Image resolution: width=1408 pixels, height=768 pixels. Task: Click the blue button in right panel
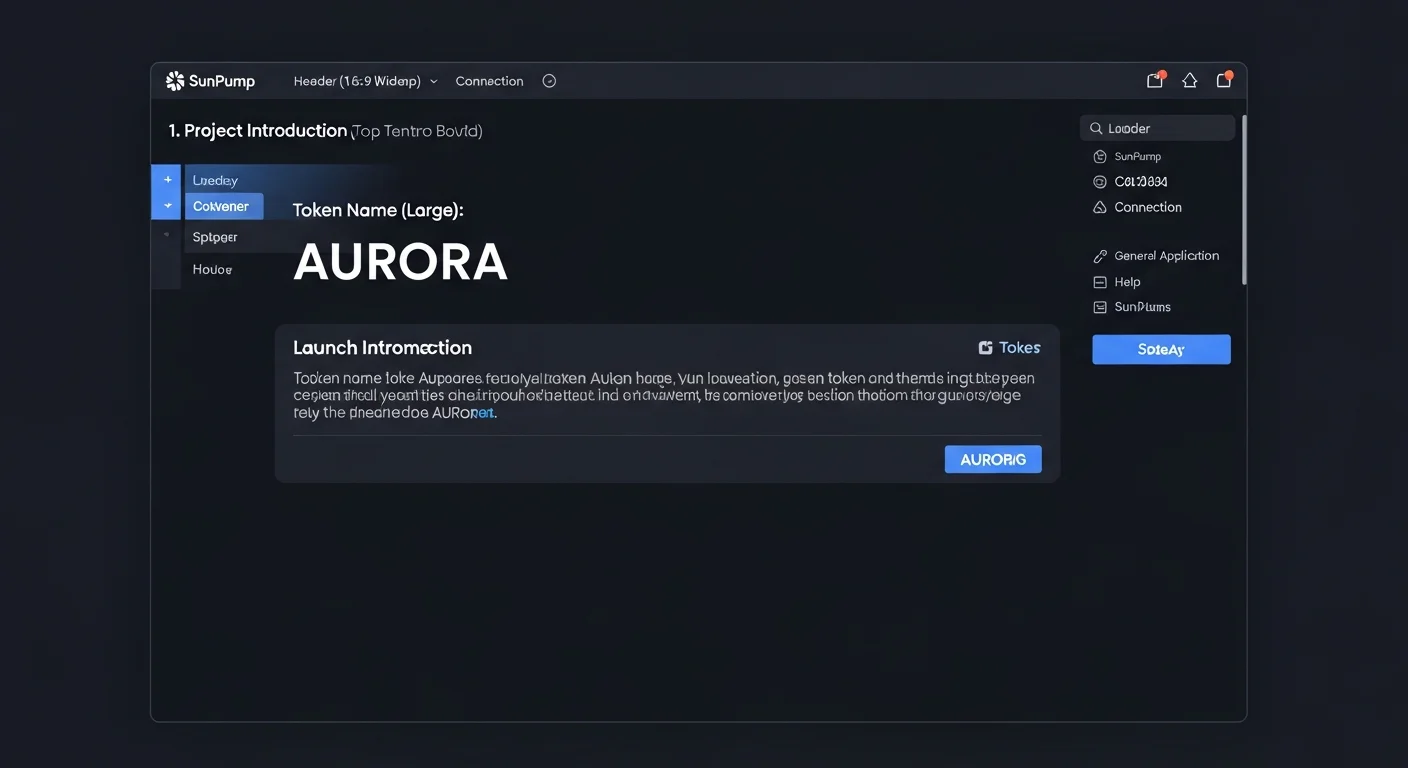click(x=1161, y=349)
